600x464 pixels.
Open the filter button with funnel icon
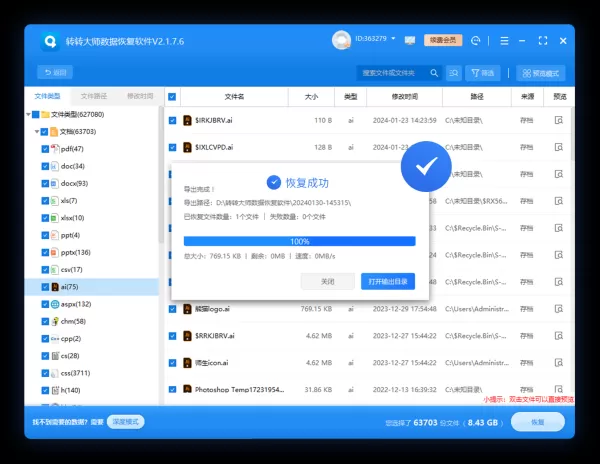[x=483, y=73]
